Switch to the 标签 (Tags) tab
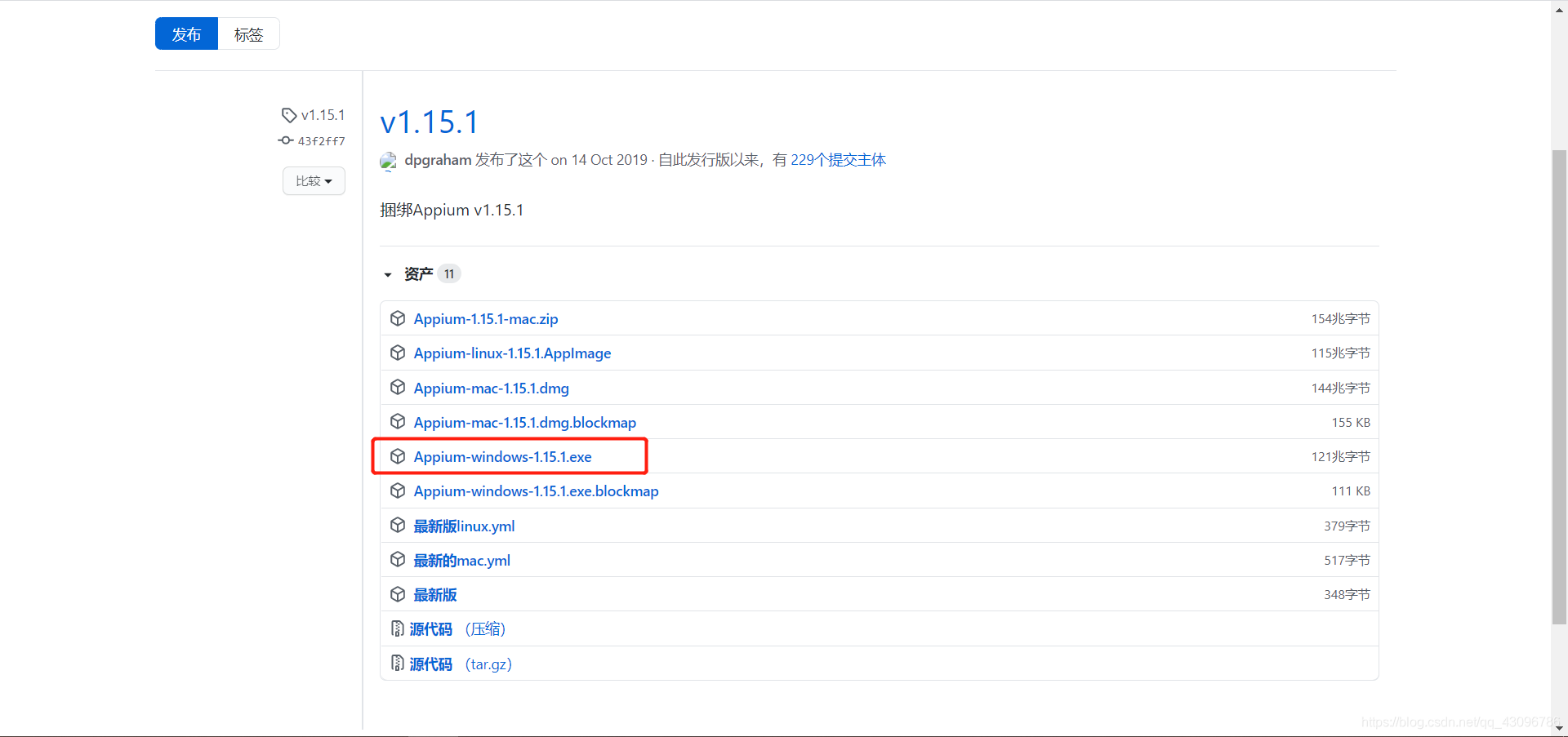The width and height of the screenshot is (1568, 737). point(248,34)
